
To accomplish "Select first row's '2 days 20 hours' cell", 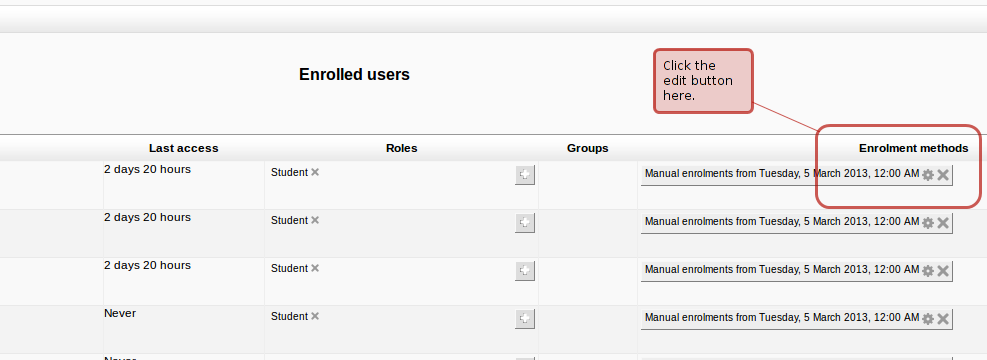I will click(x=147, y=169).
